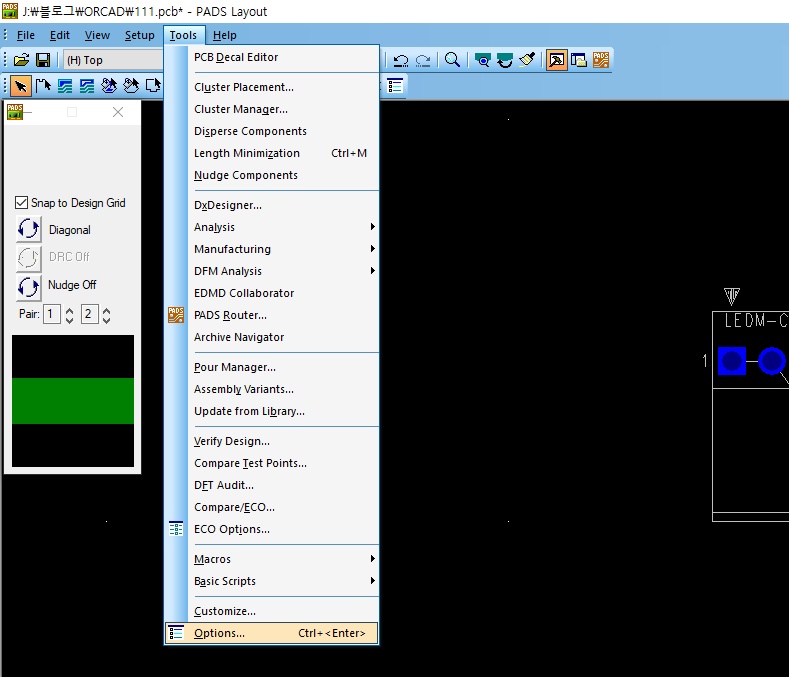
Task: Click the first layered routing icon
Action: coord(65,86)
